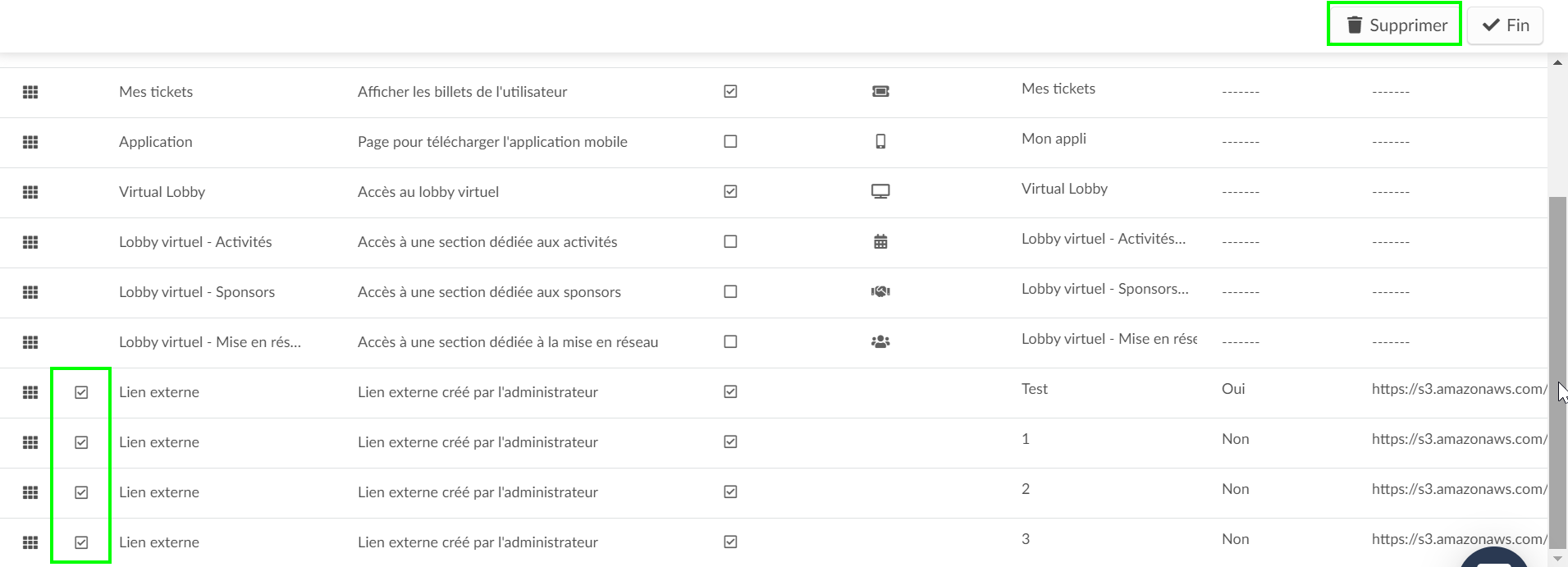Viewport: 1568px width, 567px height.
Task: Click handshake icon in Lobby virtuel - Sponsors row
Action: point(880,291)
